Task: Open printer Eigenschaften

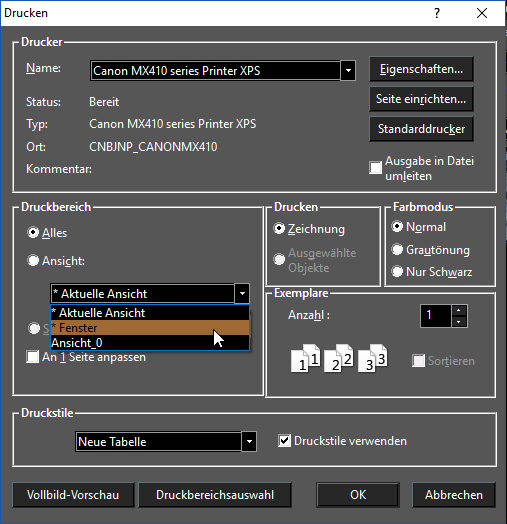Action: pos(421,69)
